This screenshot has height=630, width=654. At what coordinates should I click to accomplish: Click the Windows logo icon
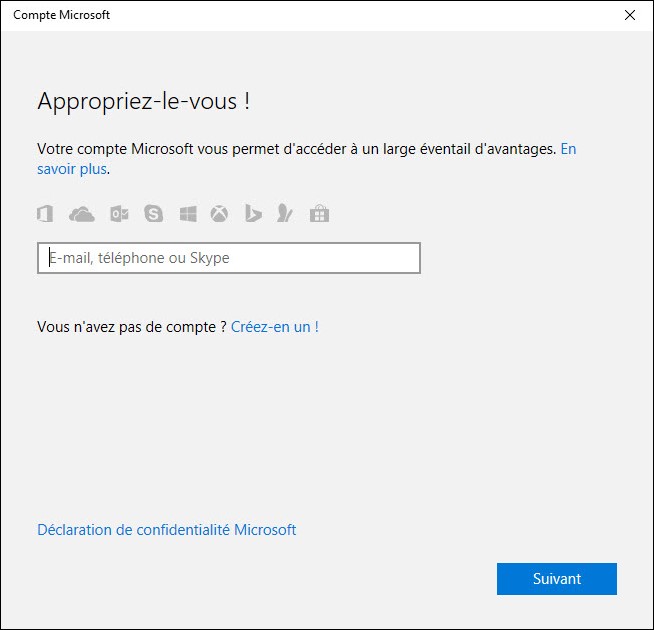point(188,213)
